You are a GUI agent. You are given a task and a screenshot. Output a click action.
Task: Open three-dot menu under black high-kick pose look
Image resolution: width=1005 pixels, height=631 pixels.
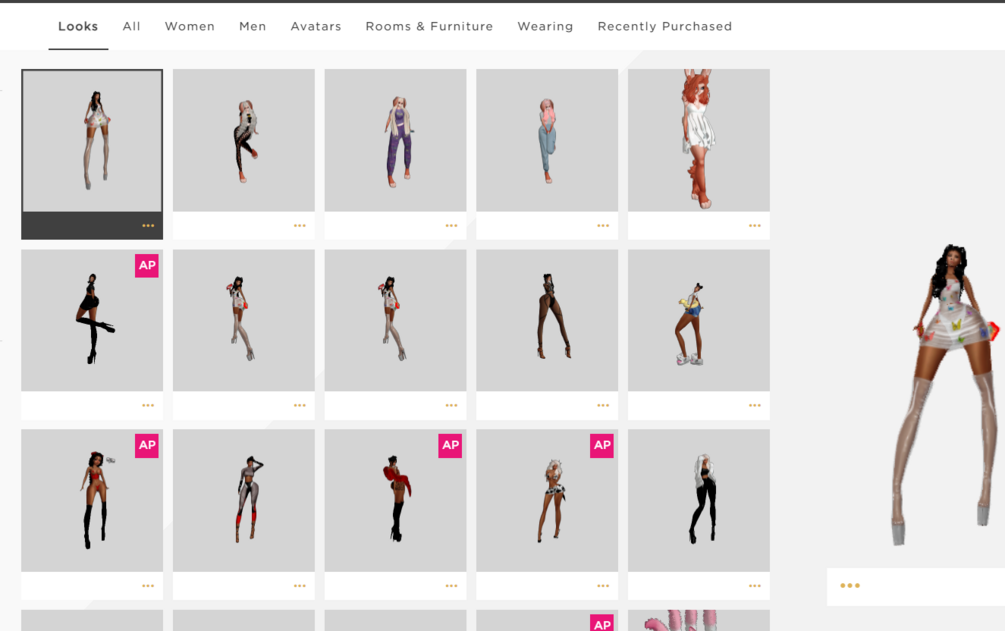tap(148, 405)
